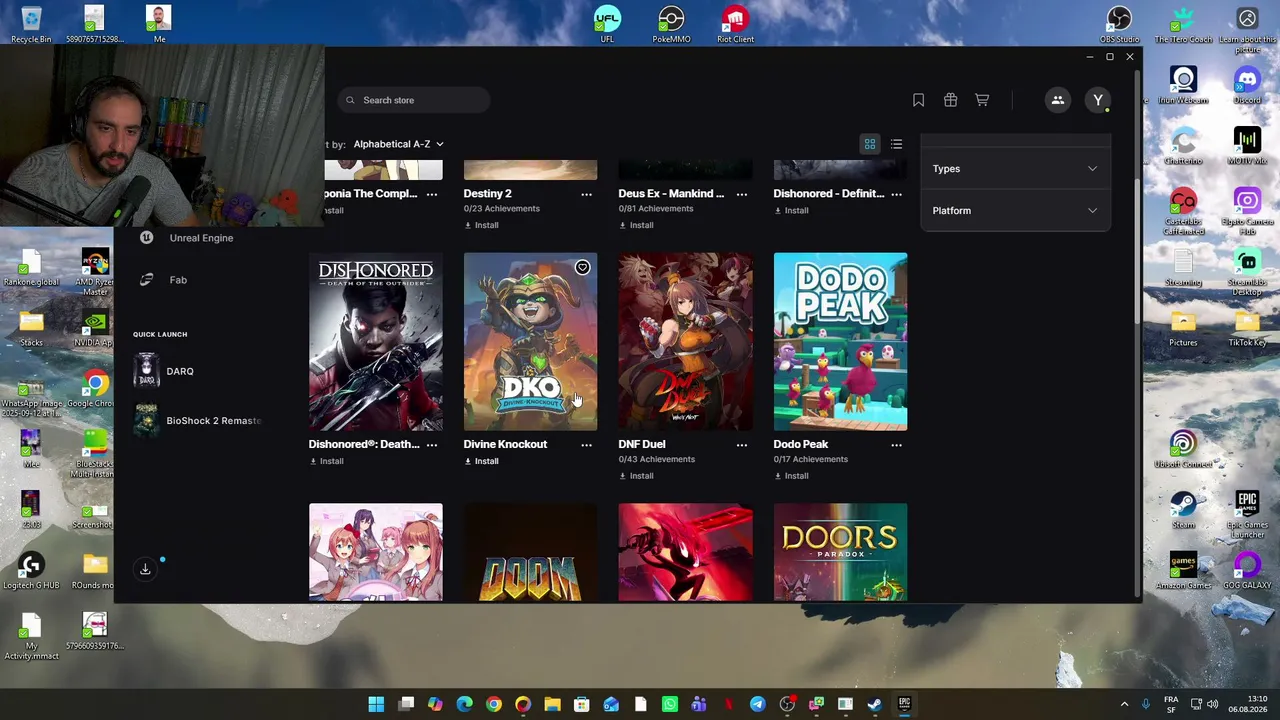Select the Steam desktop shortcut
The height and width of the screenshot is (720, 1280).
pyautogui.click(x=1183, y=510)
